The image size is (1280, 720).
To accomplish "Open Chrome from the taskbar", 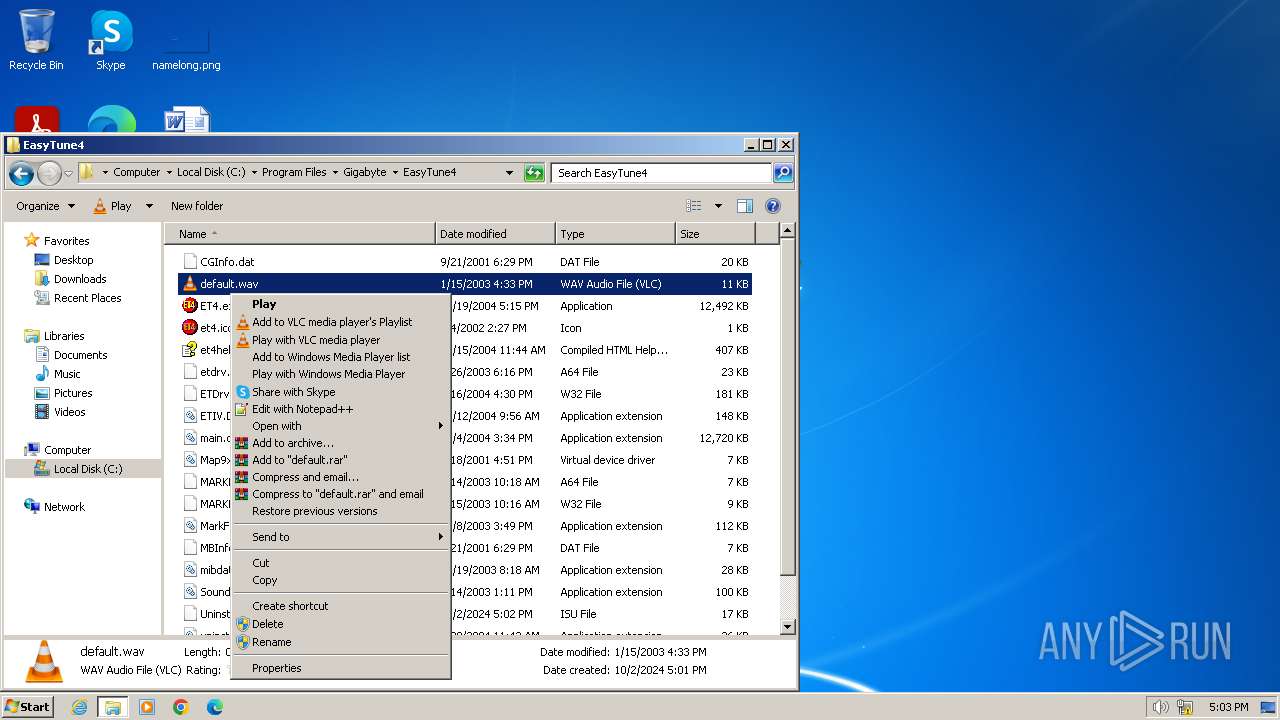I will coord(180,707).
